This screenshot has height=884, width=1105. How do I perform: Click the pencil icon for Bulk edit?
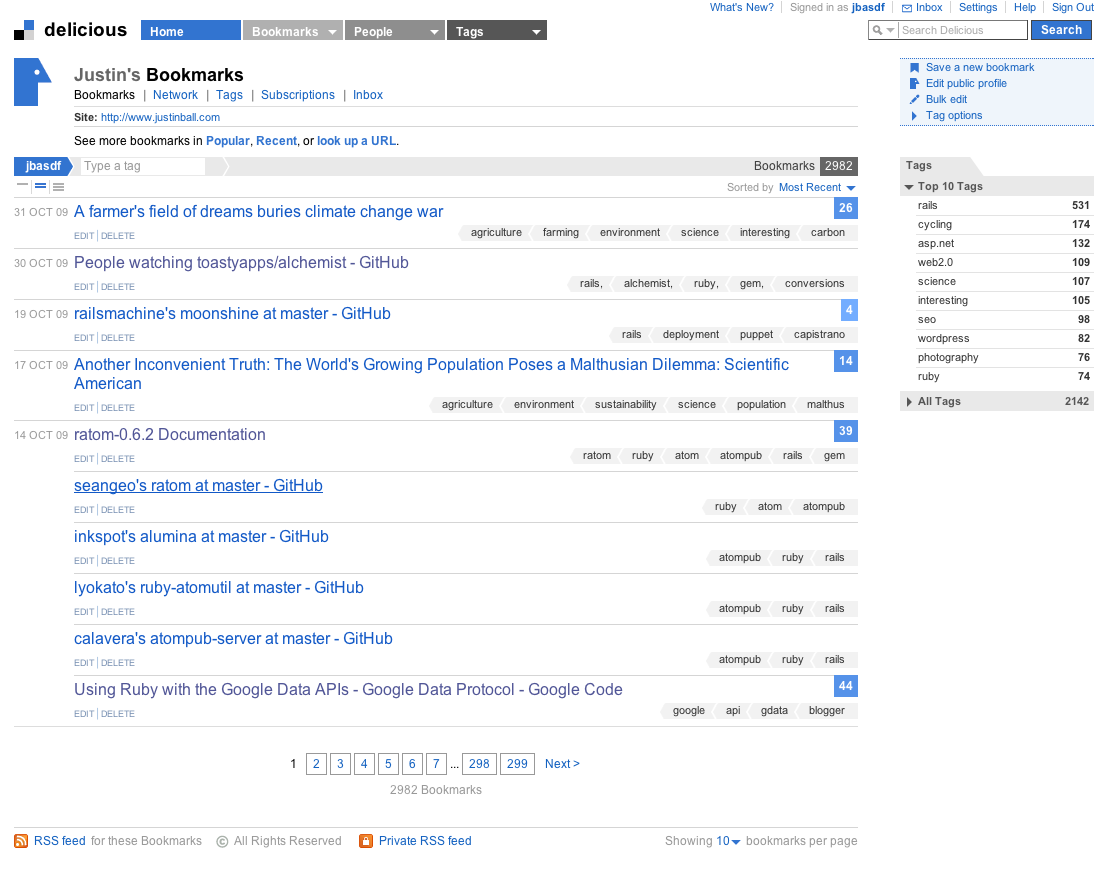[914, 99]
